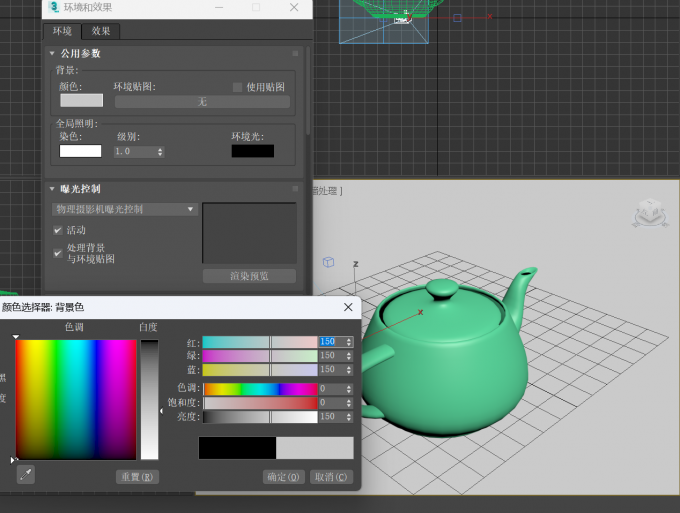680x513 pixels.
Task: Pick a color with the eyedropper tool
Action: [x=26, y=474]
